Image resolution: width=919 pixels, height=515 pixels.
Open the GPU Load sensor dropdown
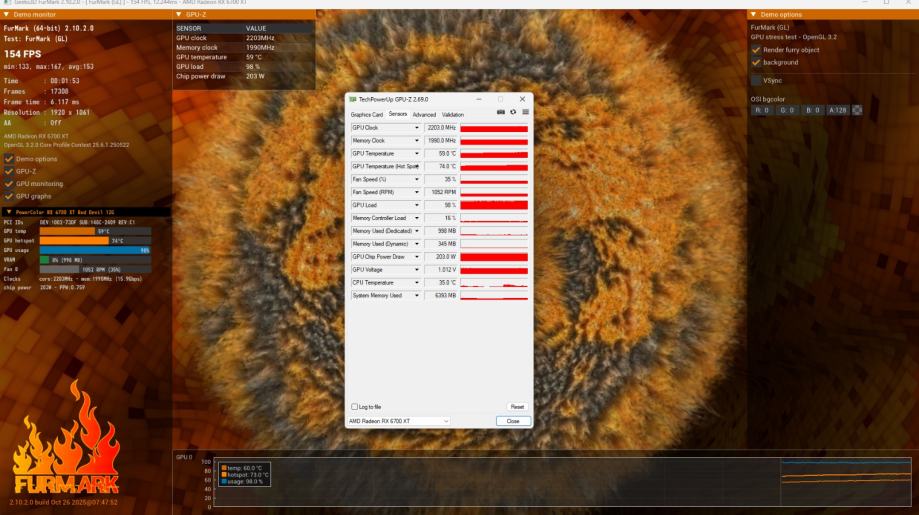[417, 205]
